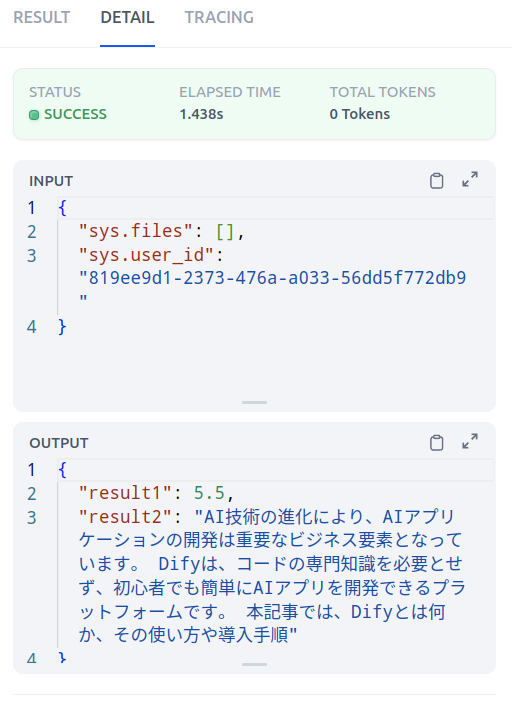Click the Japanese result2 text
This screenshot has width=512, height=702.
272,575
